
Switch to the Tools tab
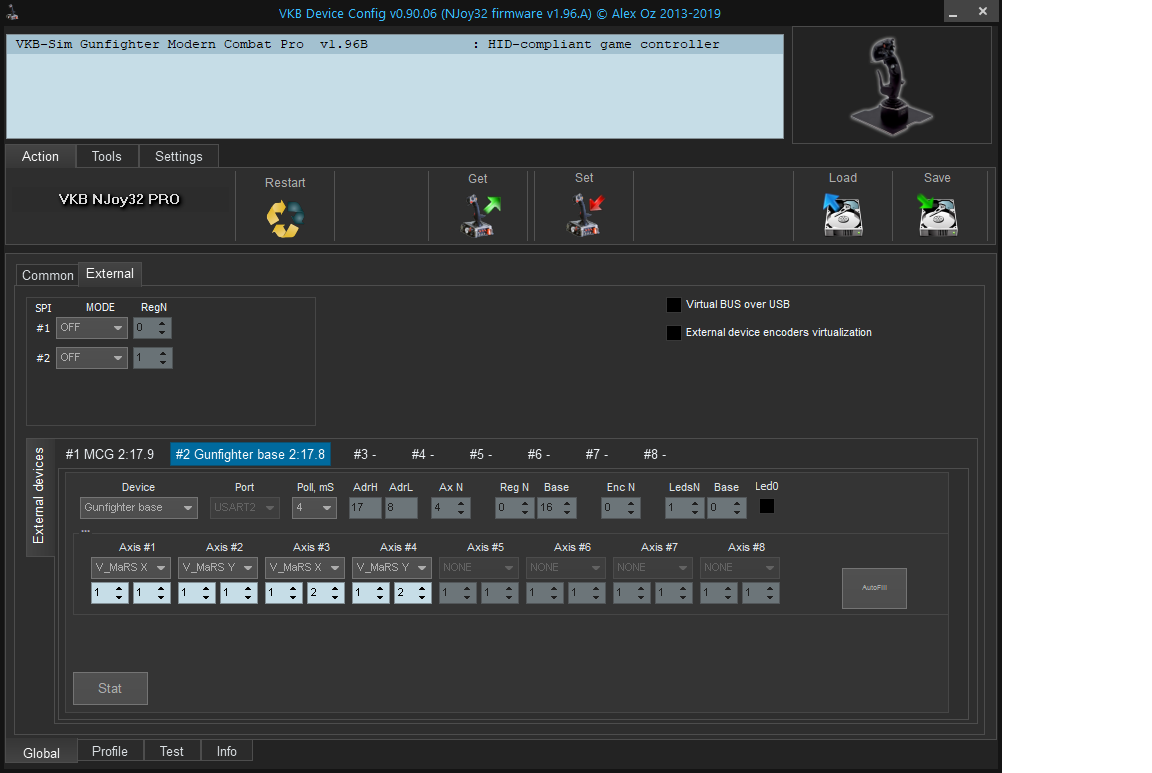point(106,156)
